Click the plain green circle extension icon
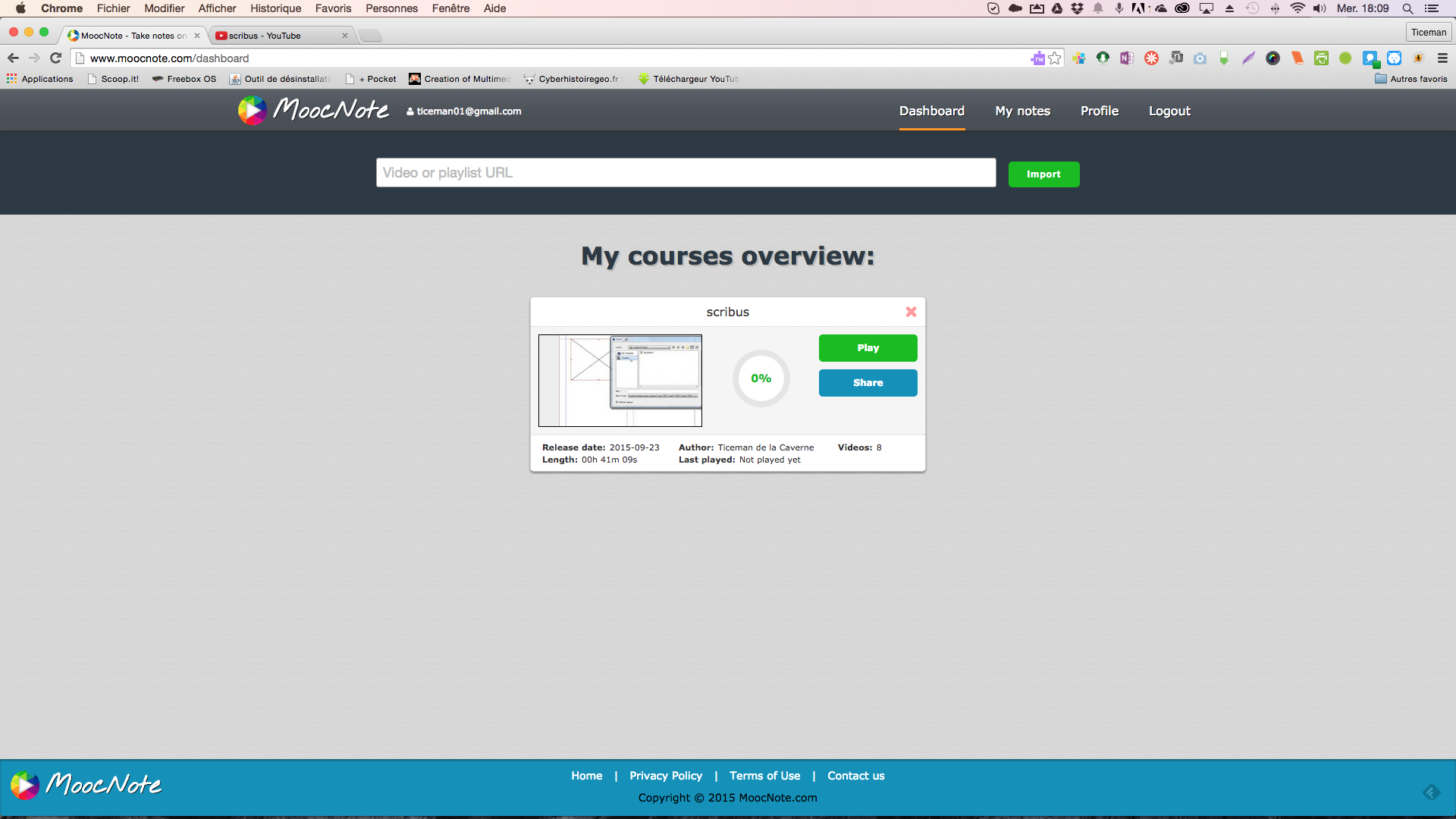This screenshot has width=1456, height=819. 1345,58
